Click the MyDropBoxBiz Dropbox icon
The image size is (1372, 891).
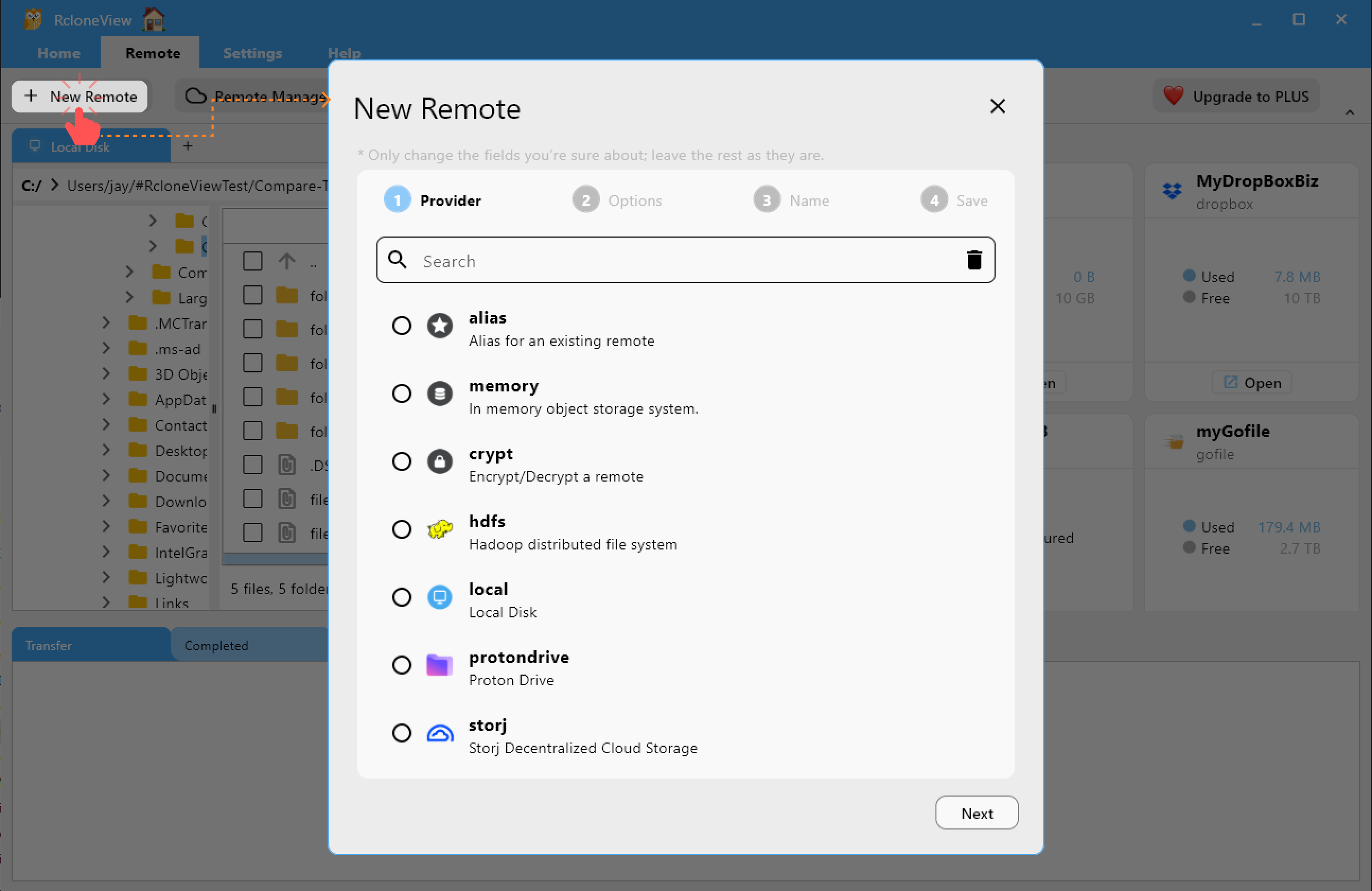click(x=1172, y=191)
